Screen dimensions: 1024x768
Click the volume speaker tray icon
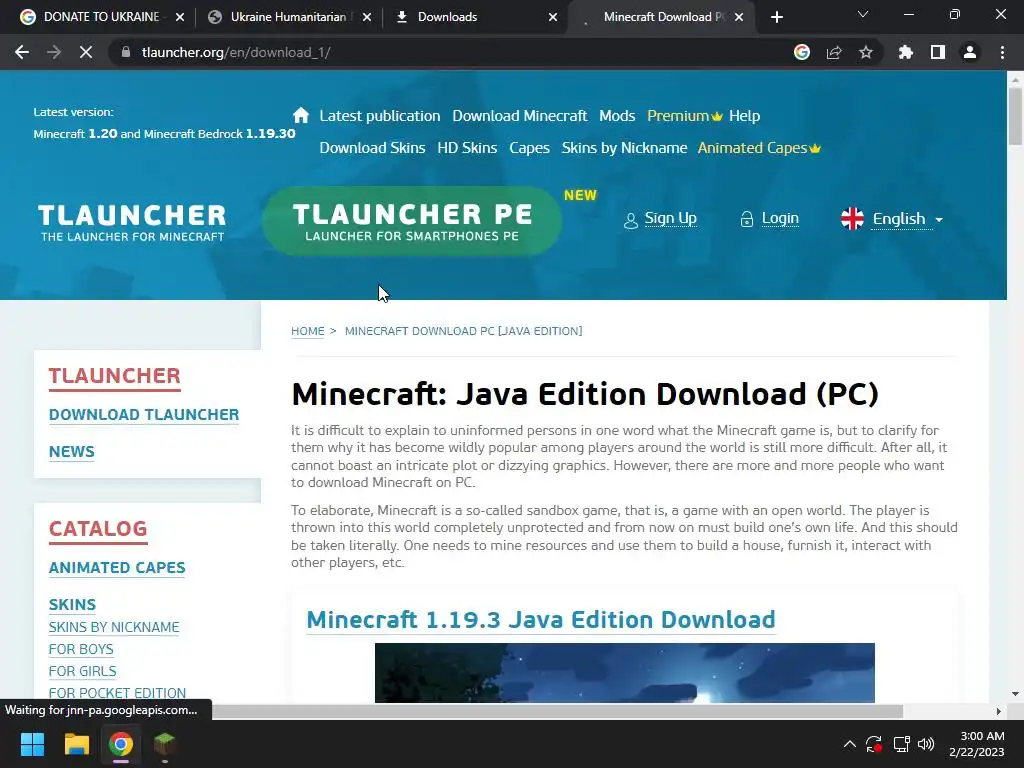point(926,744)
